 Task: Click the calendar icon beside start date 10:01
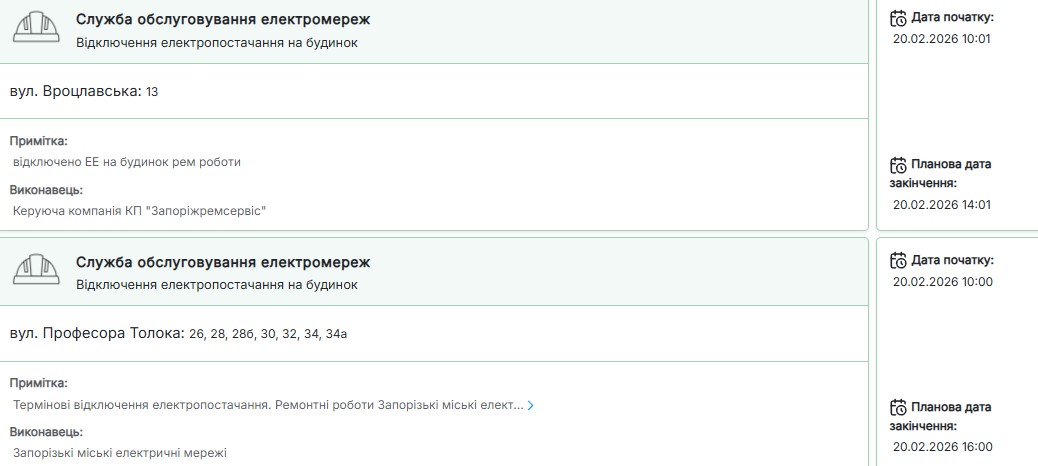[x=898, y=18]
